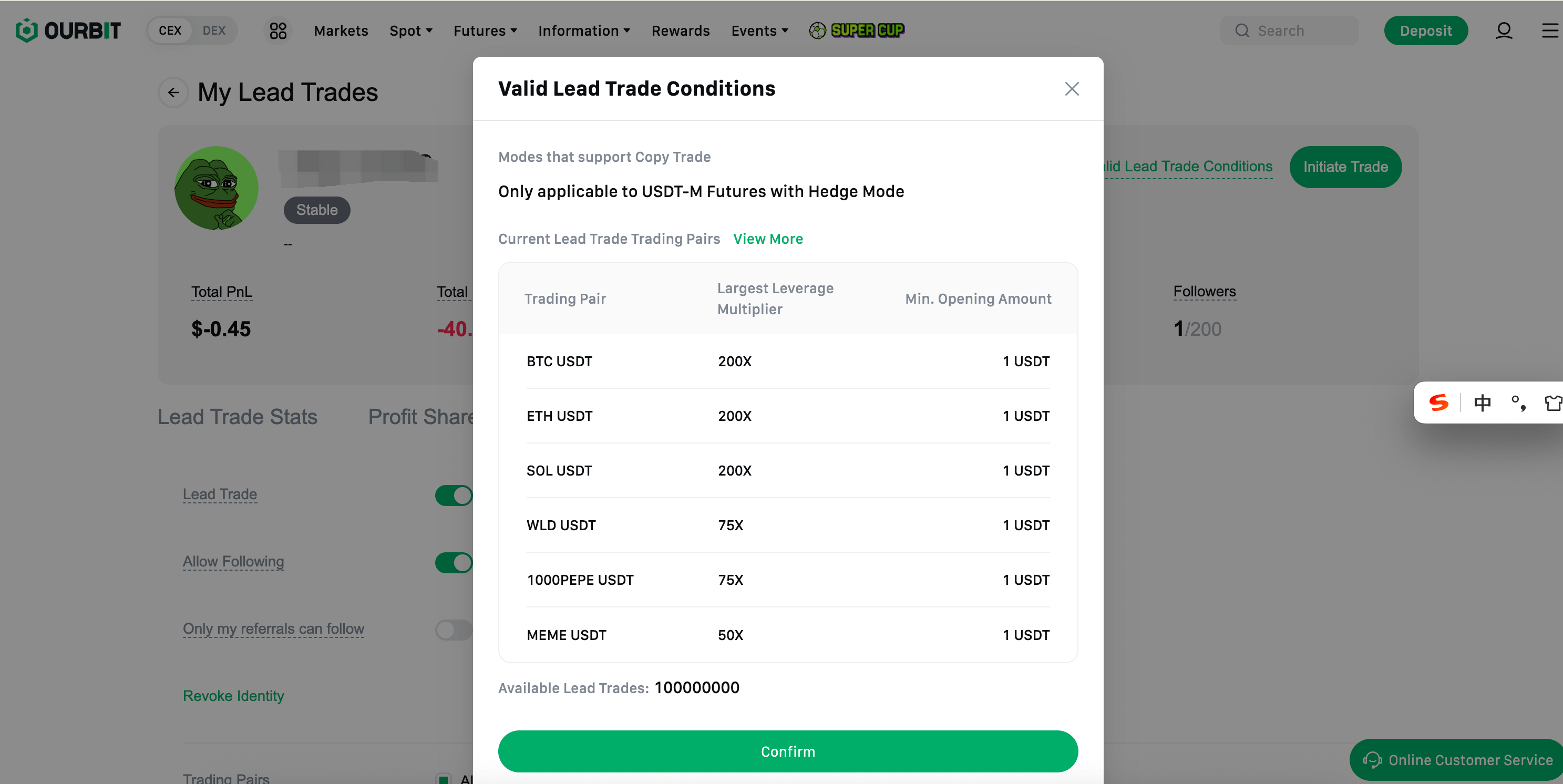This screenshot has height=784, width=1563.
Task: Expand the Information dropdown menu
Action: click(584, 30)
